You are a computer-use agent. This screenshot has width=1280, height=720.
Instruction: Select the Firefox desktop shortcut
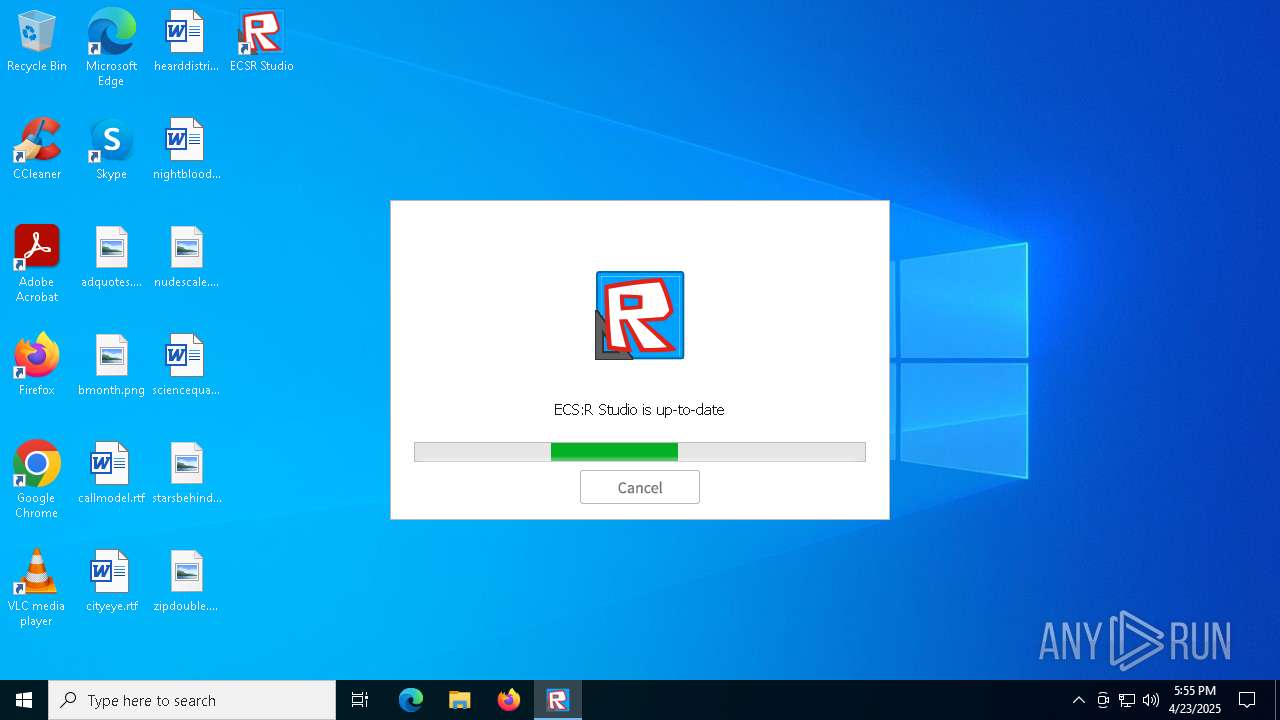(x=37, y=366)
